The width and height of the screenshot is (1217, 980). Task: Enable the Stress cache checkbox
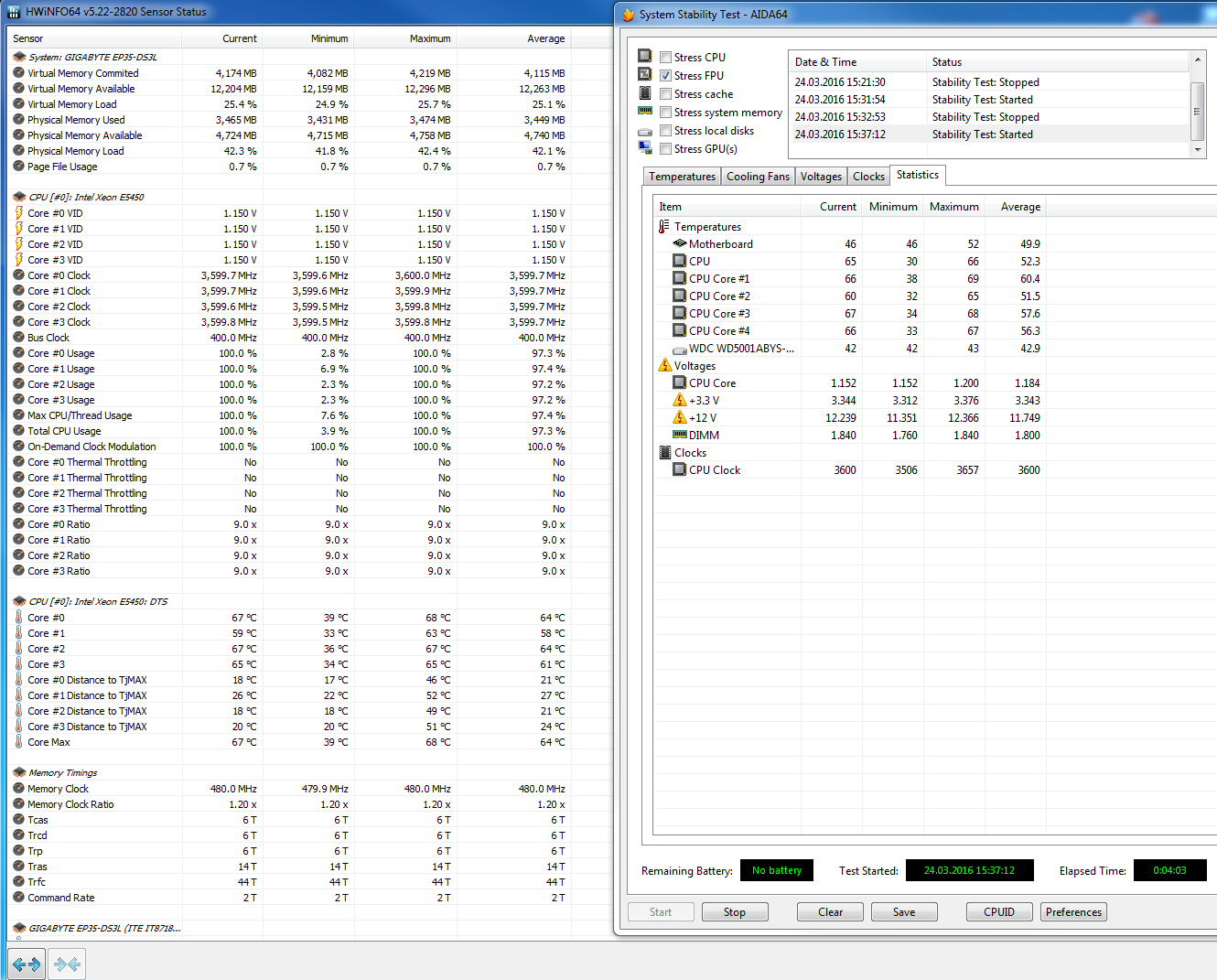coord(666,94)
